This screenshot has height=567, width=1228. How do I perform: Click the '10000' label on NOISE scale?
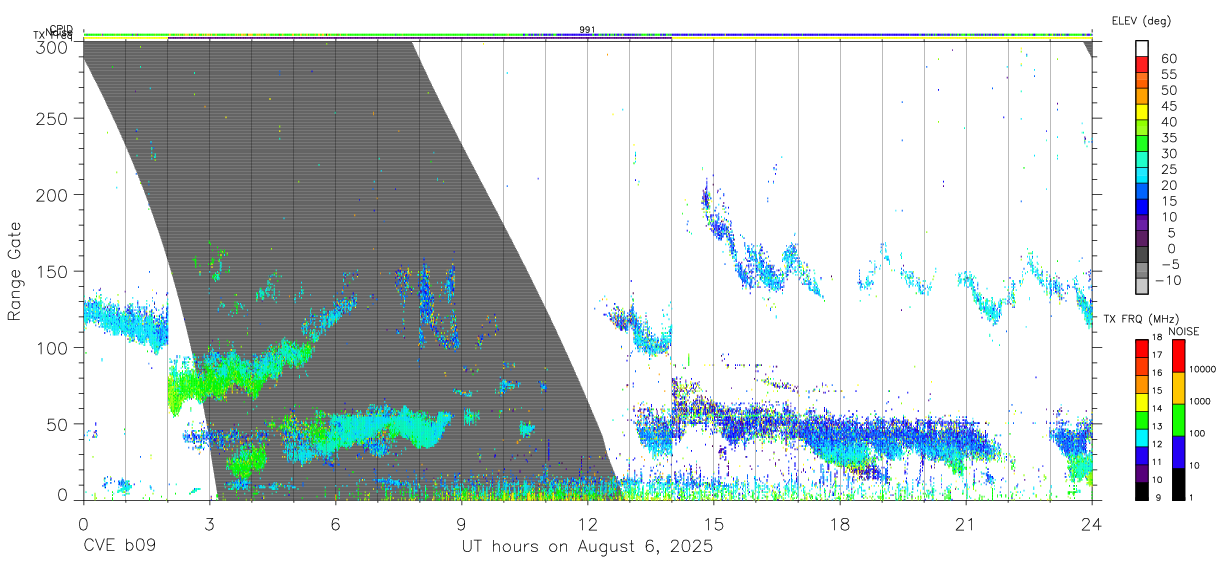(x=1202, y=369)
